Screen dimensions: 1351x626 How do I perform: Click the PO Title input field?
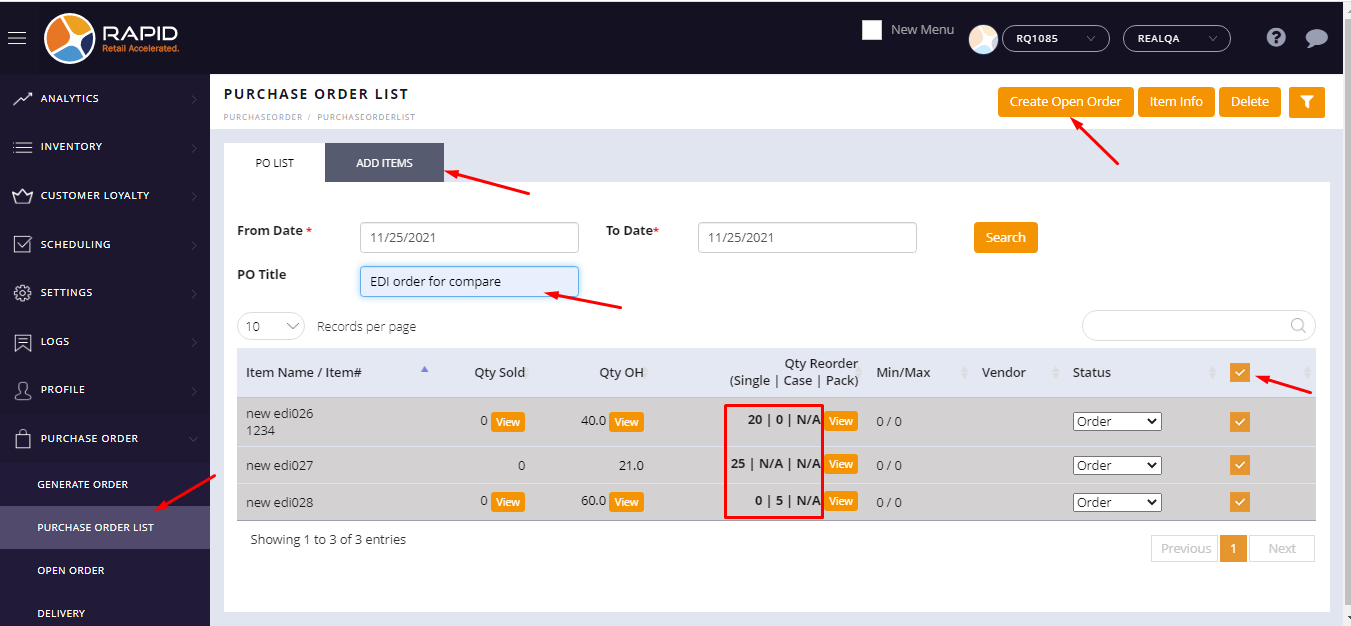click(x=468, y=282)
